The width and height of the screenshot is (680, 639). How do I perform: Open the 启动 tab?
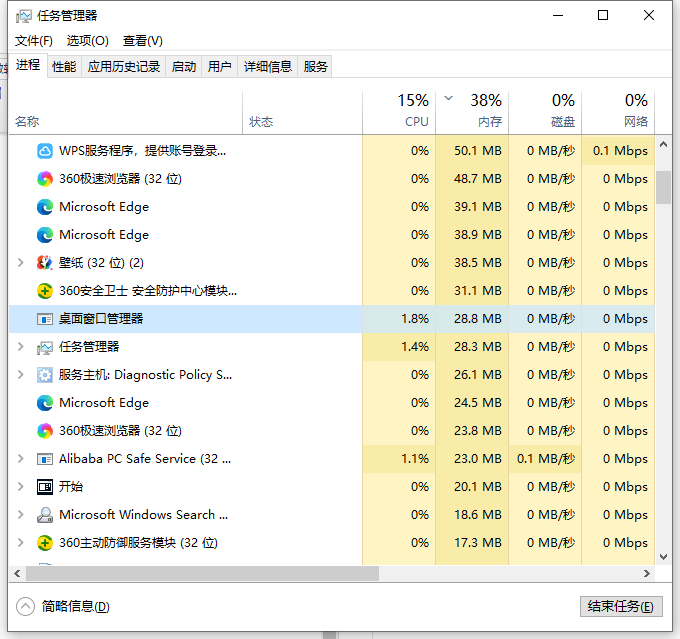(184, 67)
